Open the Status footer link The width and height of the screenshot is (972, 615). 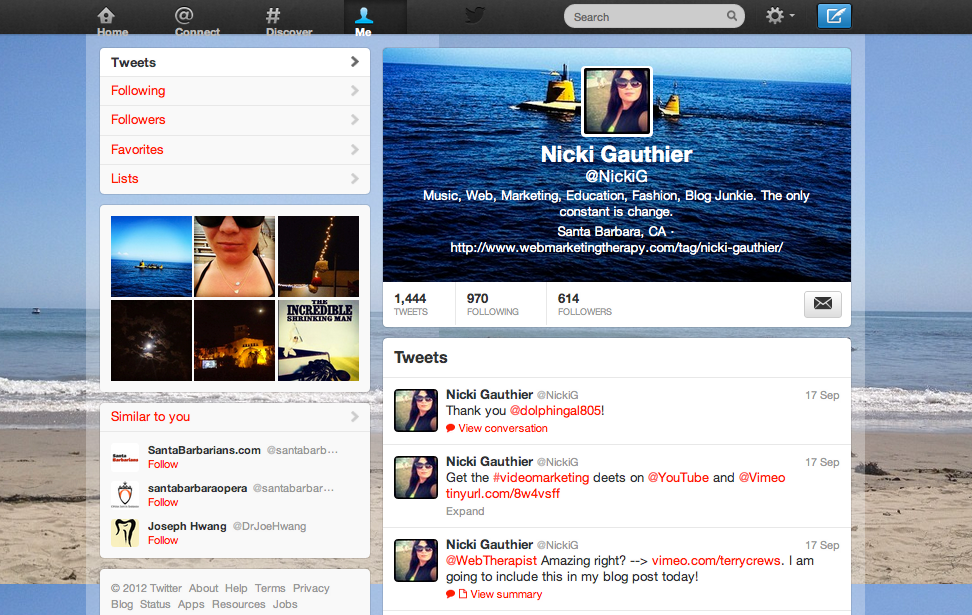click(155, 604)
